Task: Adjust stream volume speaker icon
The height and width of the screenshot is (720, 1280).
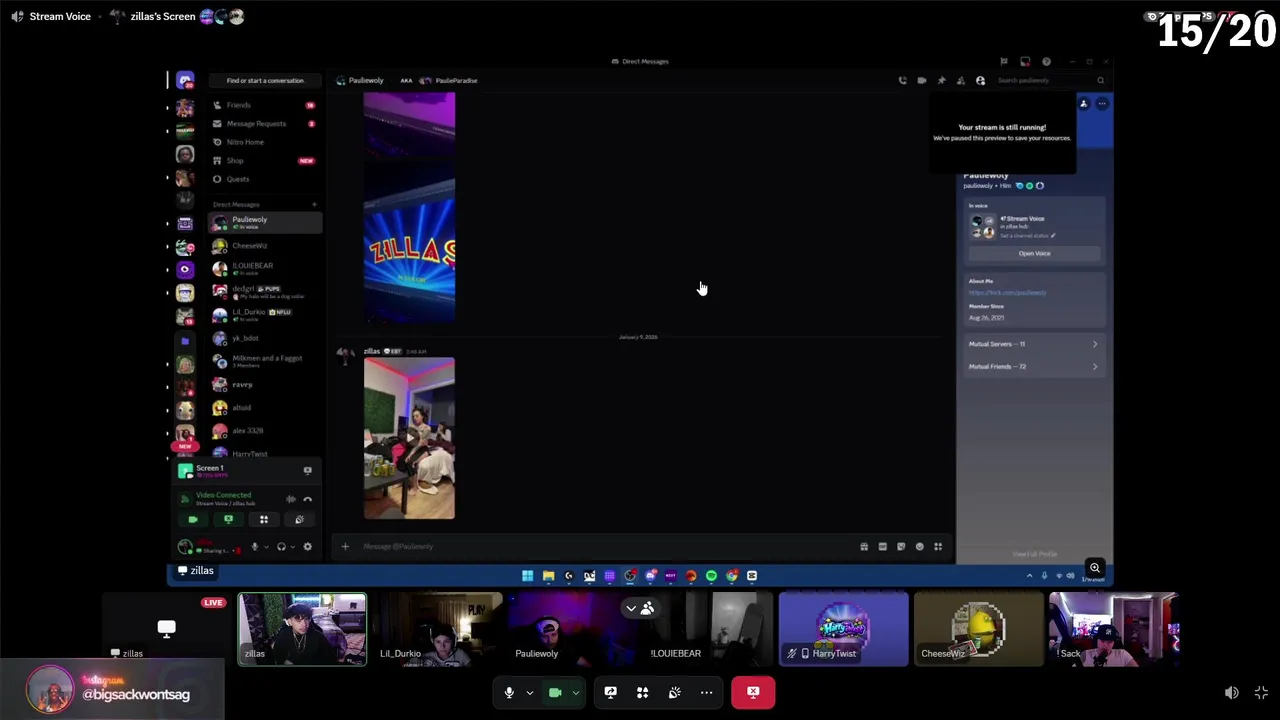Action: (x=1232, y=693)
